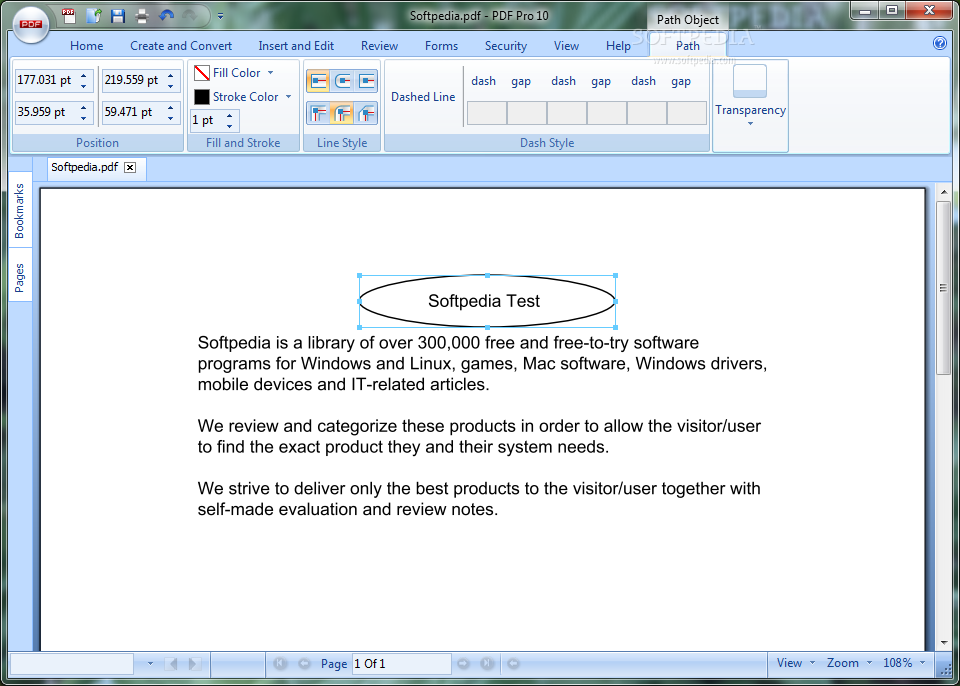Click the find previous triangle in status bar
This screenshot has width=960, height=686.
tap(172, 663)
